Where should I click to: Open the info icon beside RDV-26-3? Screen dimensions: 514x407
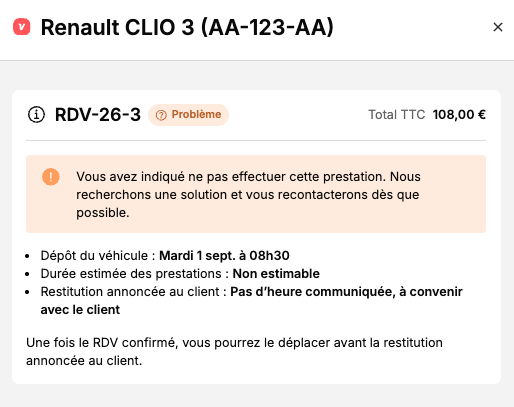click(x=36, y=115)
